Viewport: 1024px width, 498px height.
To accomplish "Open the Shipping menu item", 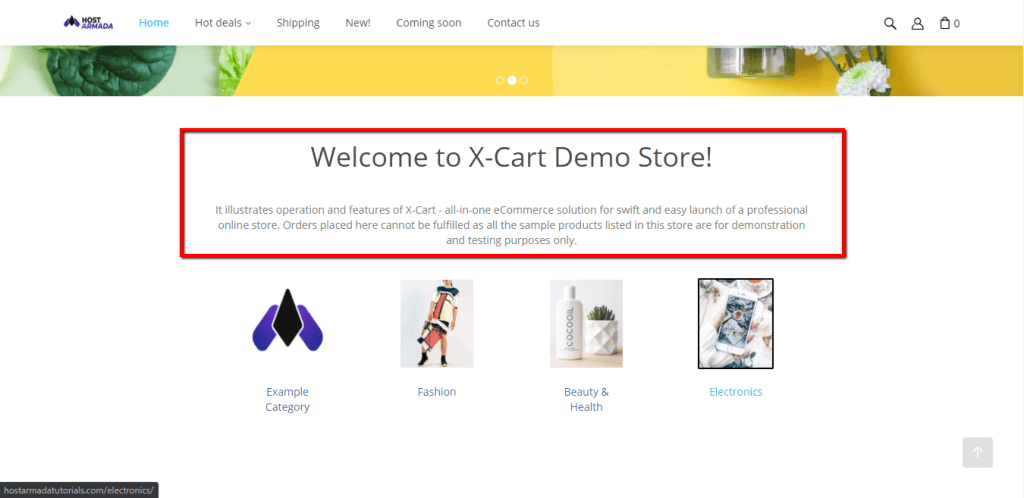I will [x=298, y=23].
